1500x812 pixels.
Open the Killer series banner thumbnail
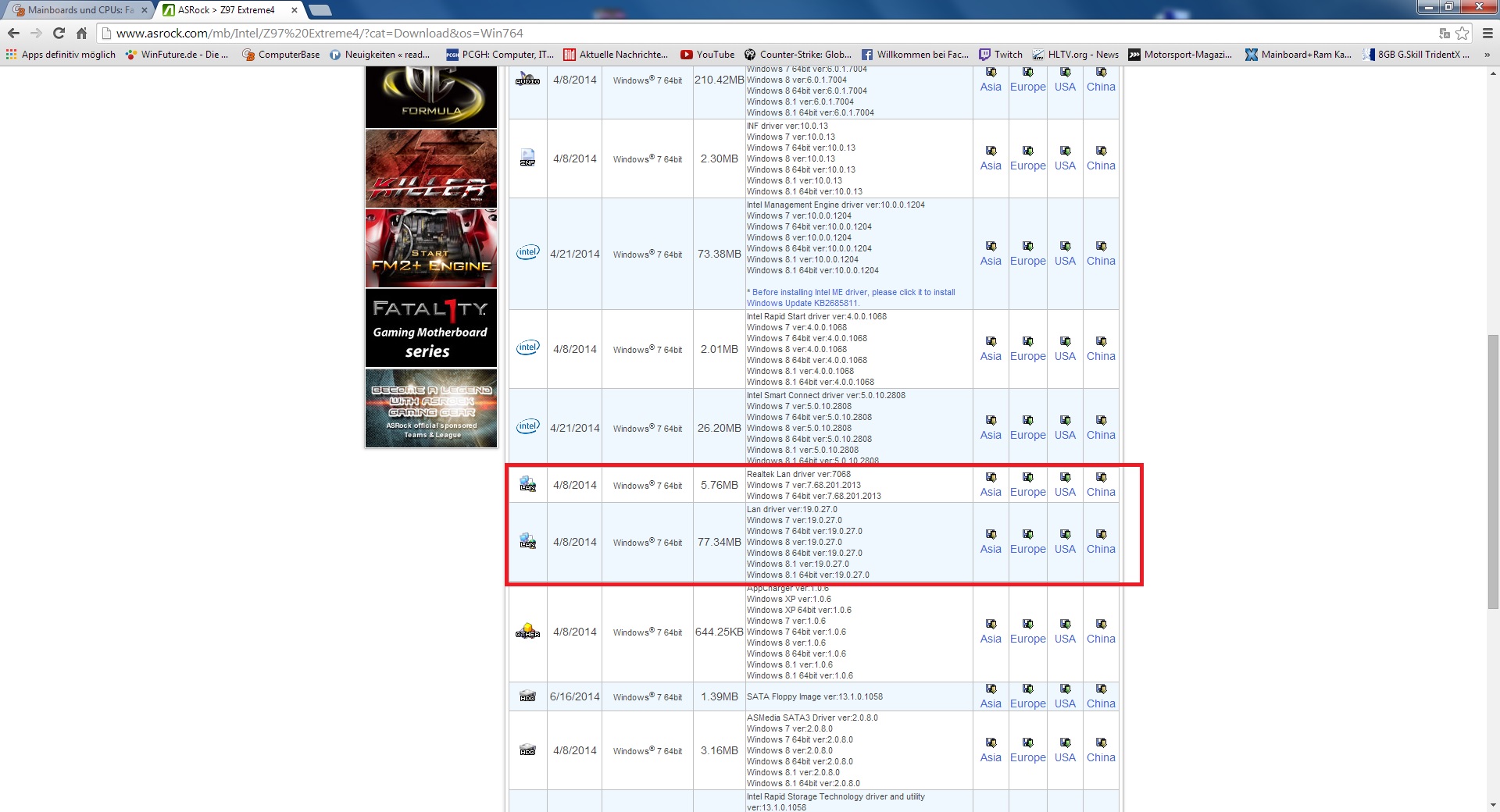tap(431, 169)
